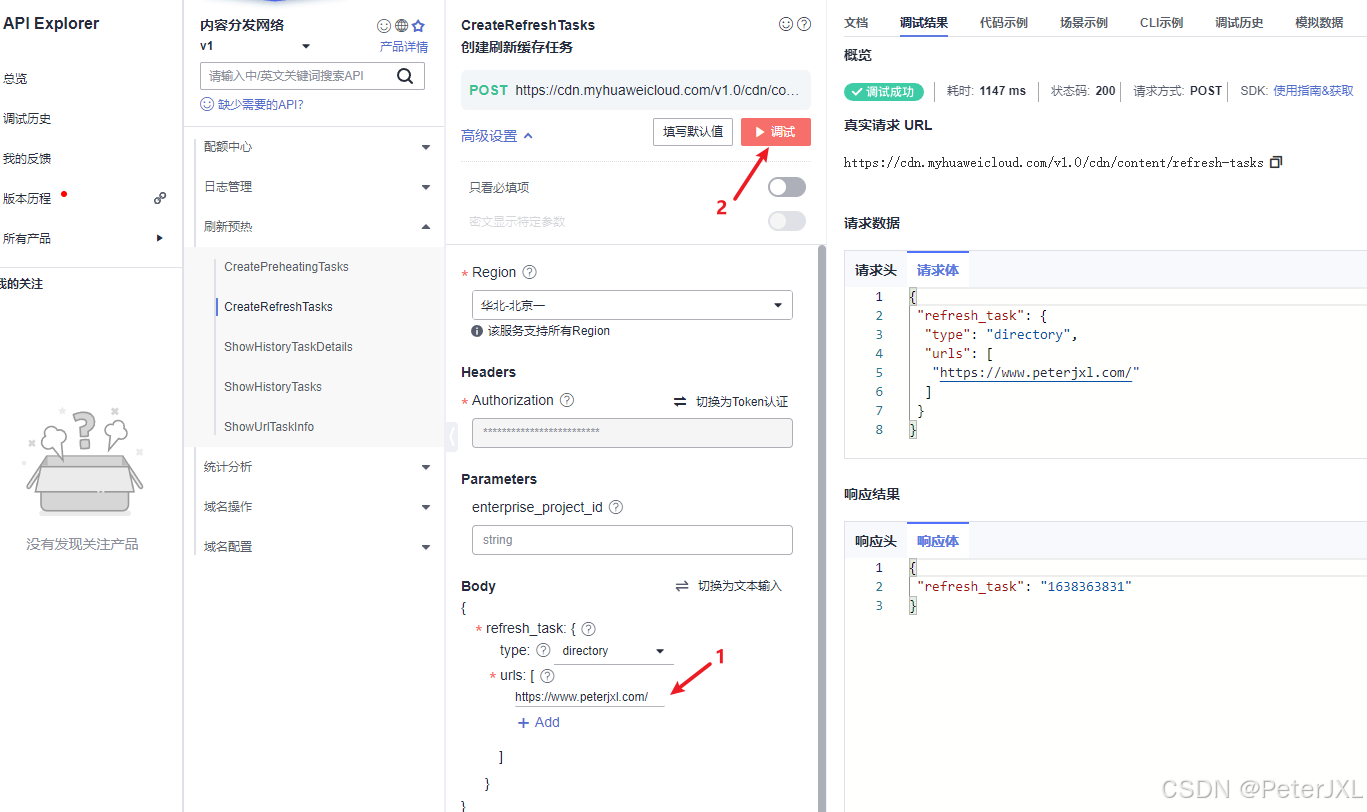Click the help icon next to Authorization label
The height and width of the screenshot is (812, 1367).
coord(567,400)
